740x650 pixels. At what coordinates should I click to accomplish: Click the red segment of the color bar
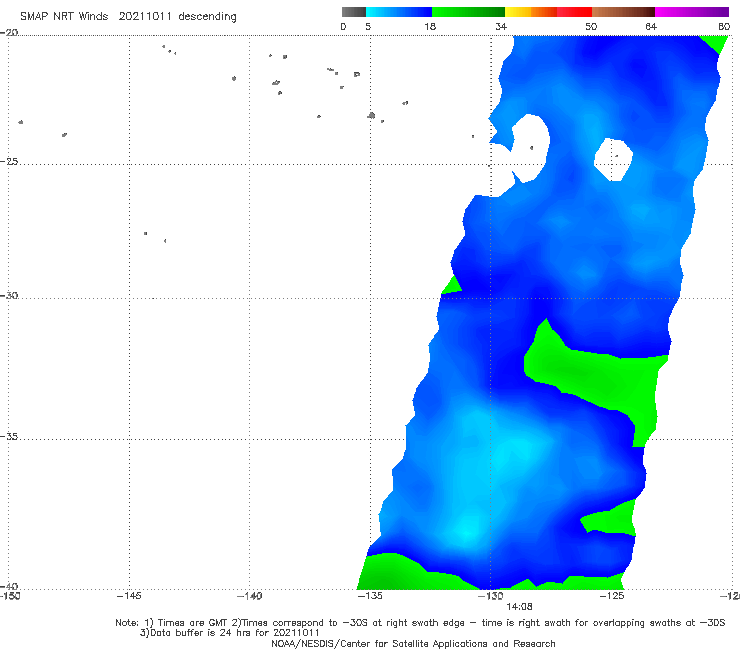click(574, 12)
